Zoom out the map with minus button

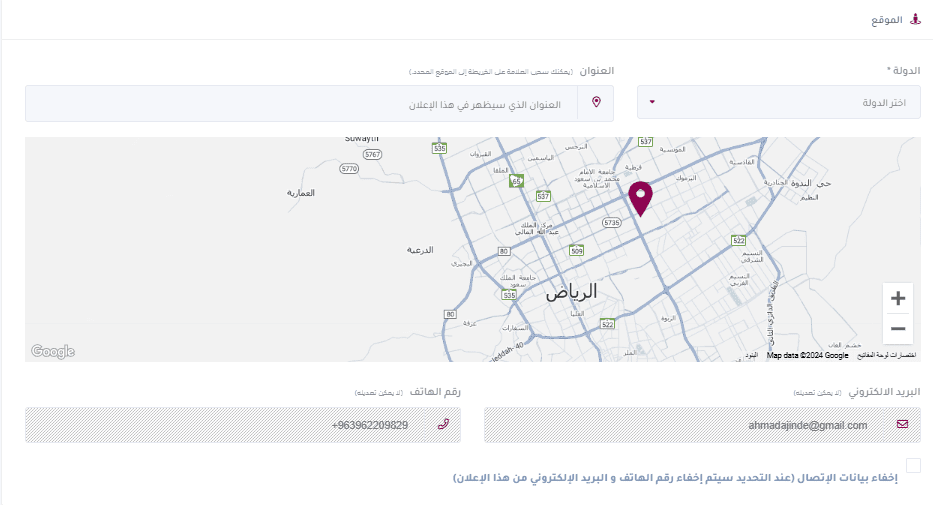[898, 329]
